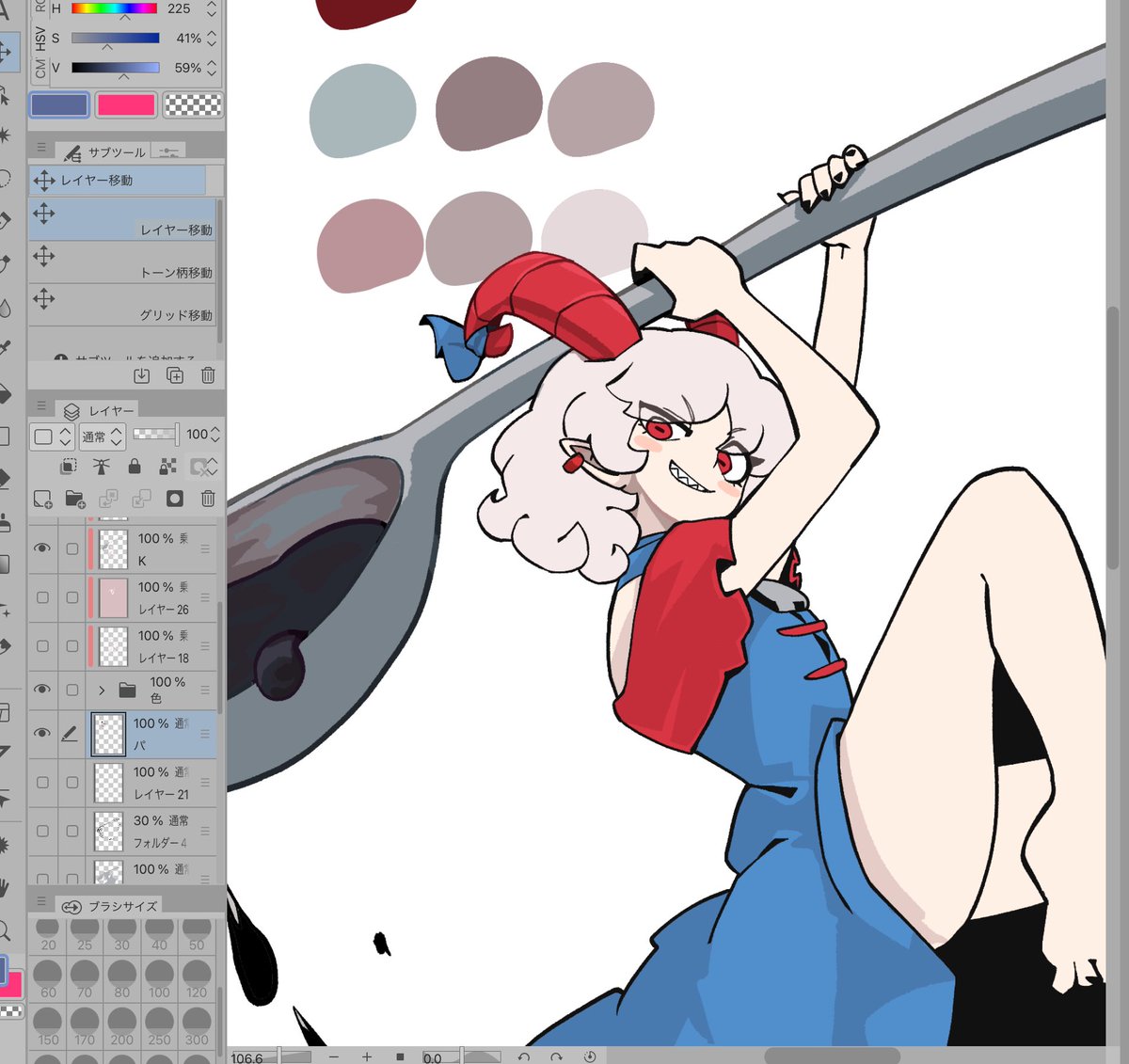Choose the グリッド移動 sub tool
This screenshot has height=1064, width=1129.
coord(122,305)
